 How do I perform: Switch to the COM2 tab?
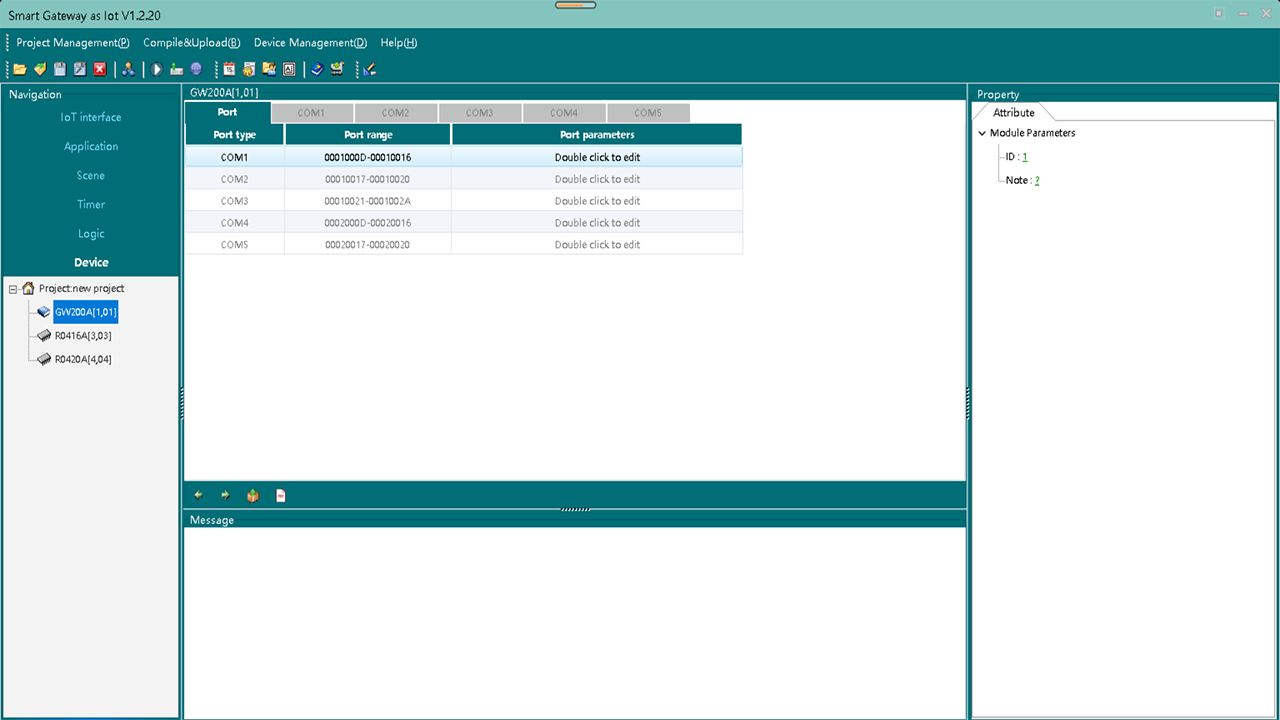[396, 113]
